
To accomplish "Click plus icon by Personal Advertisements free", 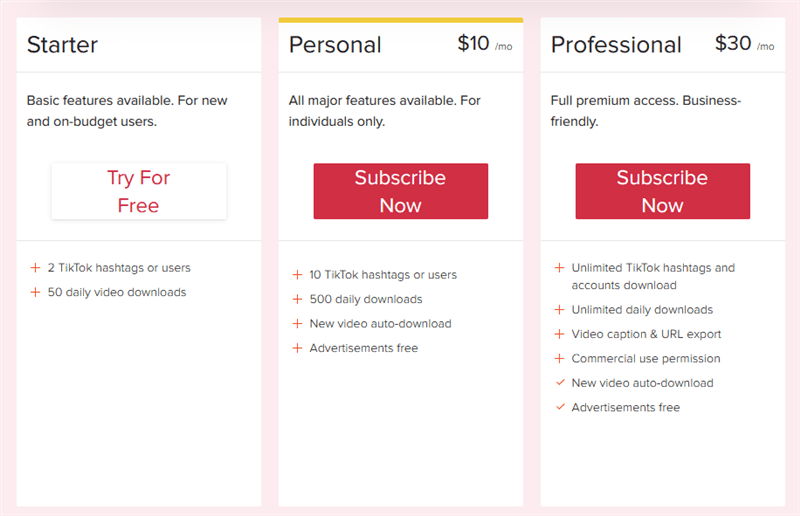I will click(297, 348).
